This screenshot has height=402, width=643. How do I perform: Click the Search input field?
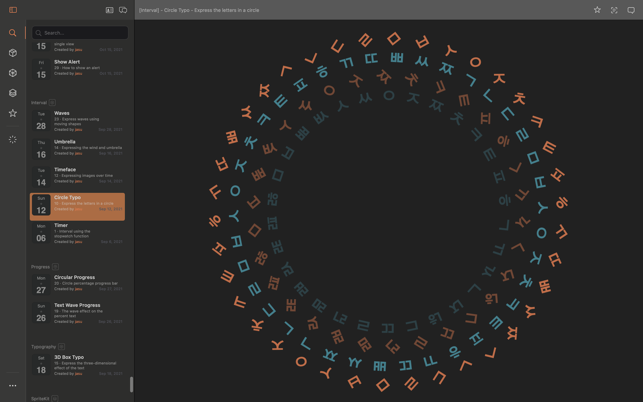[x=82, y=33]
